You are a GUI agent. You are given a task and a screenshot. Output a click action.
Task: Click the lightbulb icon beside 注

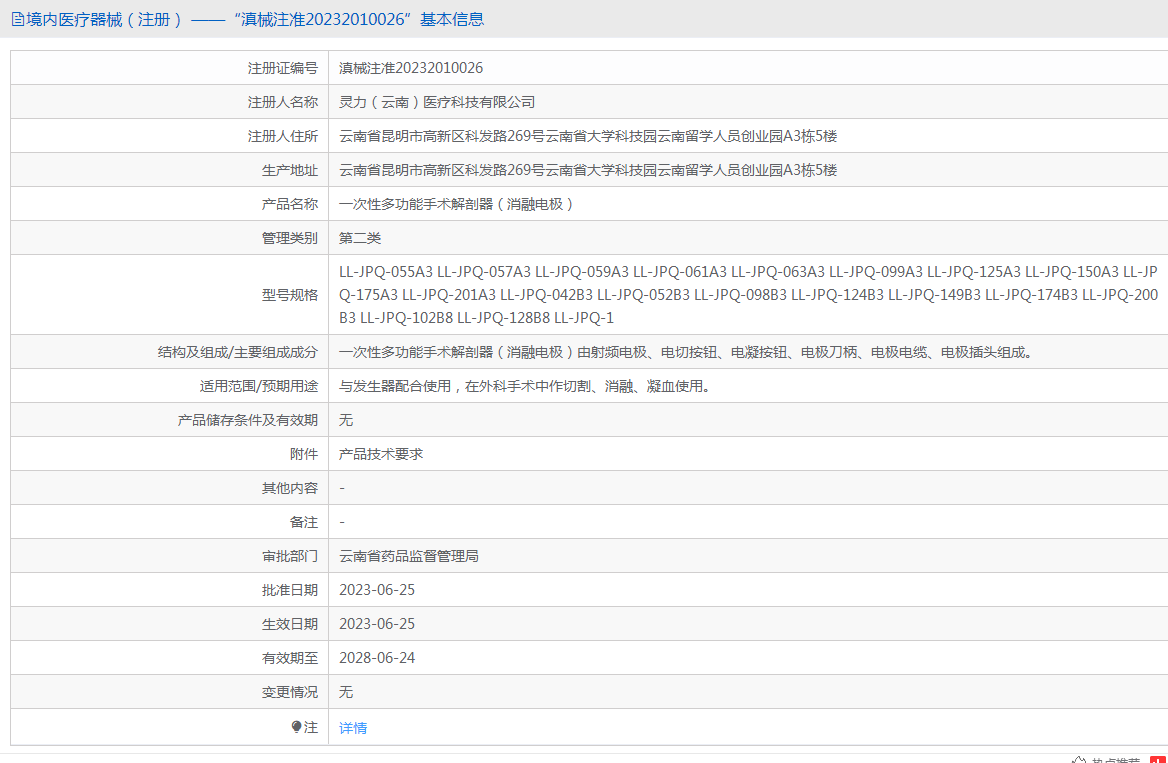(x=296, y=726)
